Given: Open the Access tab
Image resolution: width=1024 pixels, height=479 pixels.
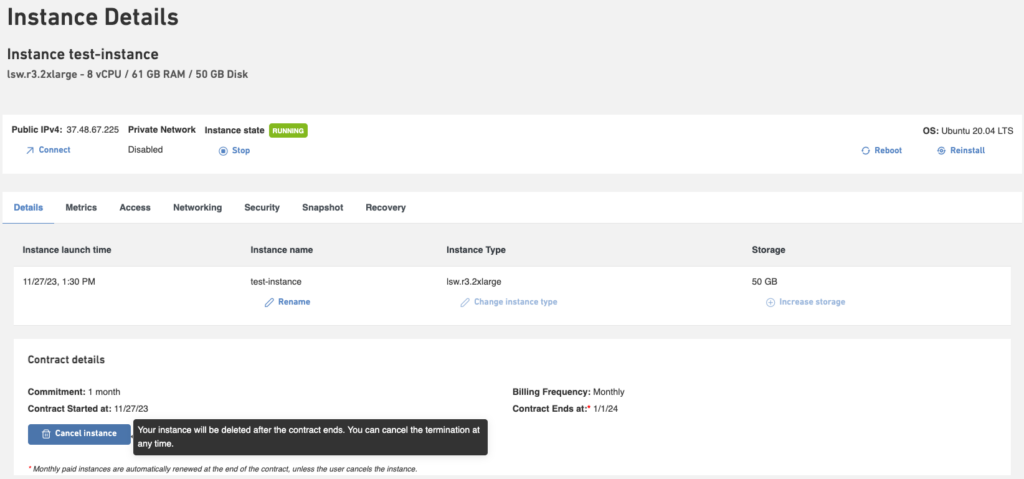Looking at the screenshot, I should (x=135, y=208).
